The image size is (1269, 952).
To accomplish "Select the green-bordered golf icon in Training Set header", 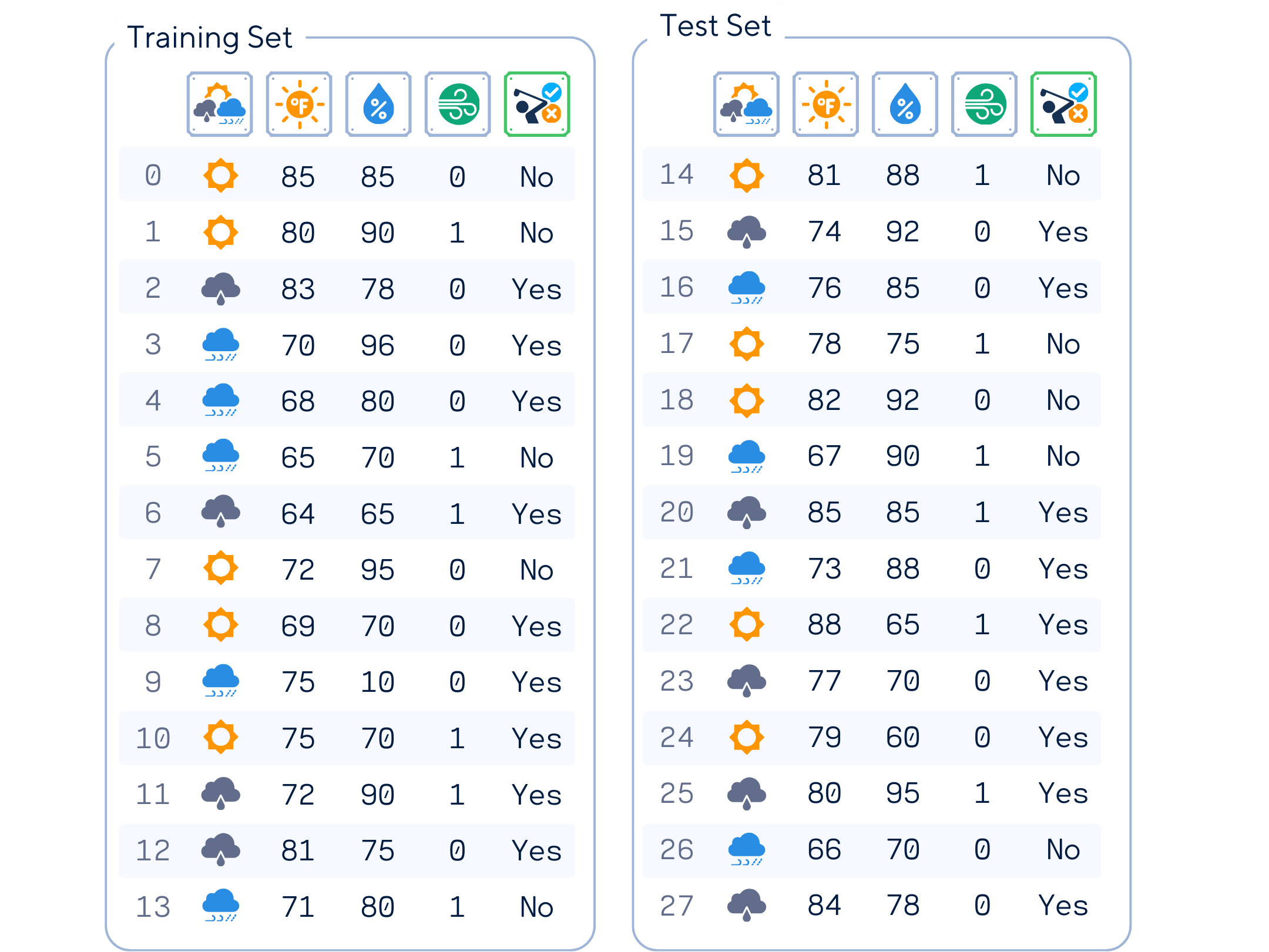I will click(x=537, y=105).
